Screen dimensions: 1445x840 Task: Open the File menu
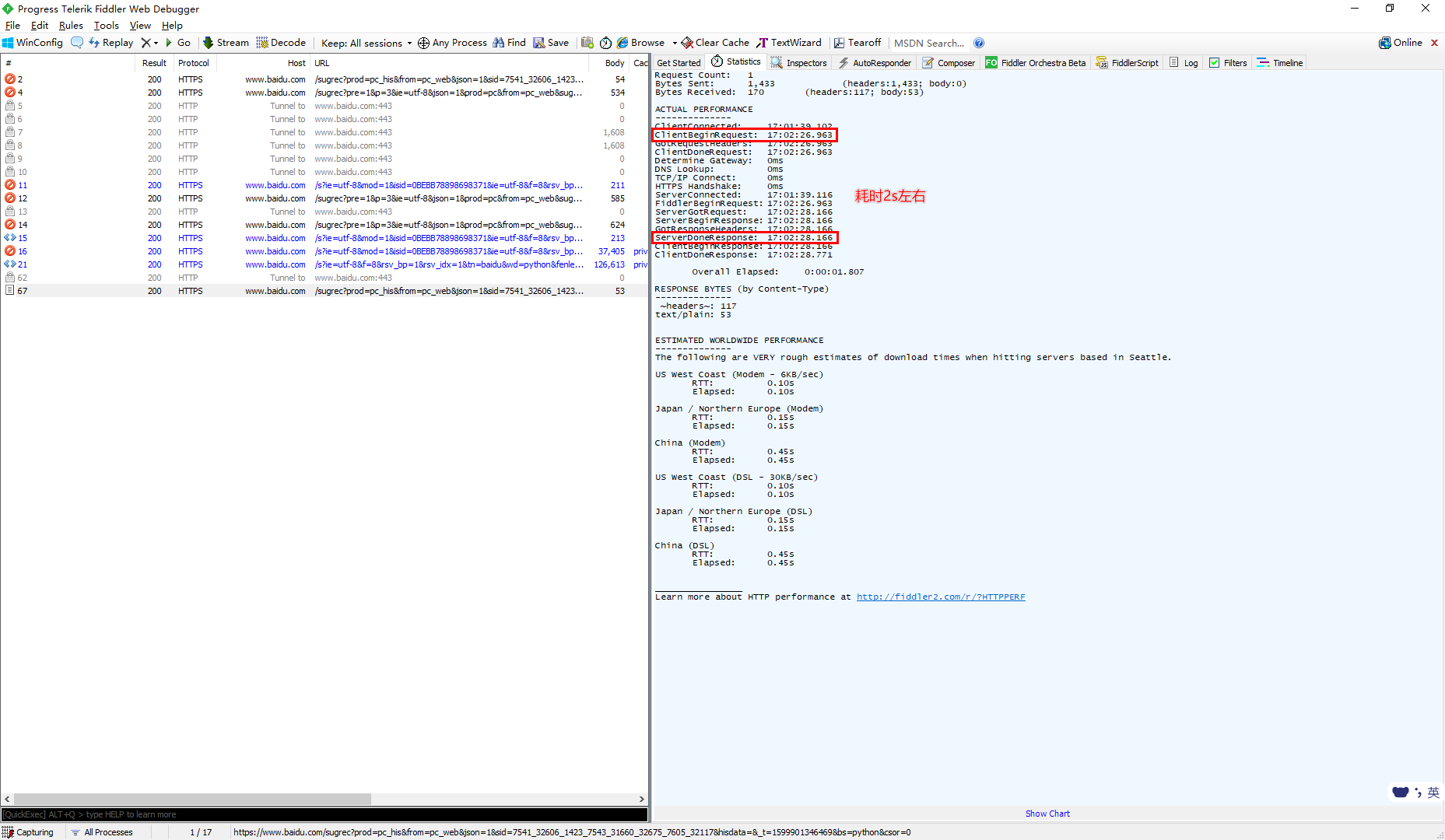(x=12, y=26)
